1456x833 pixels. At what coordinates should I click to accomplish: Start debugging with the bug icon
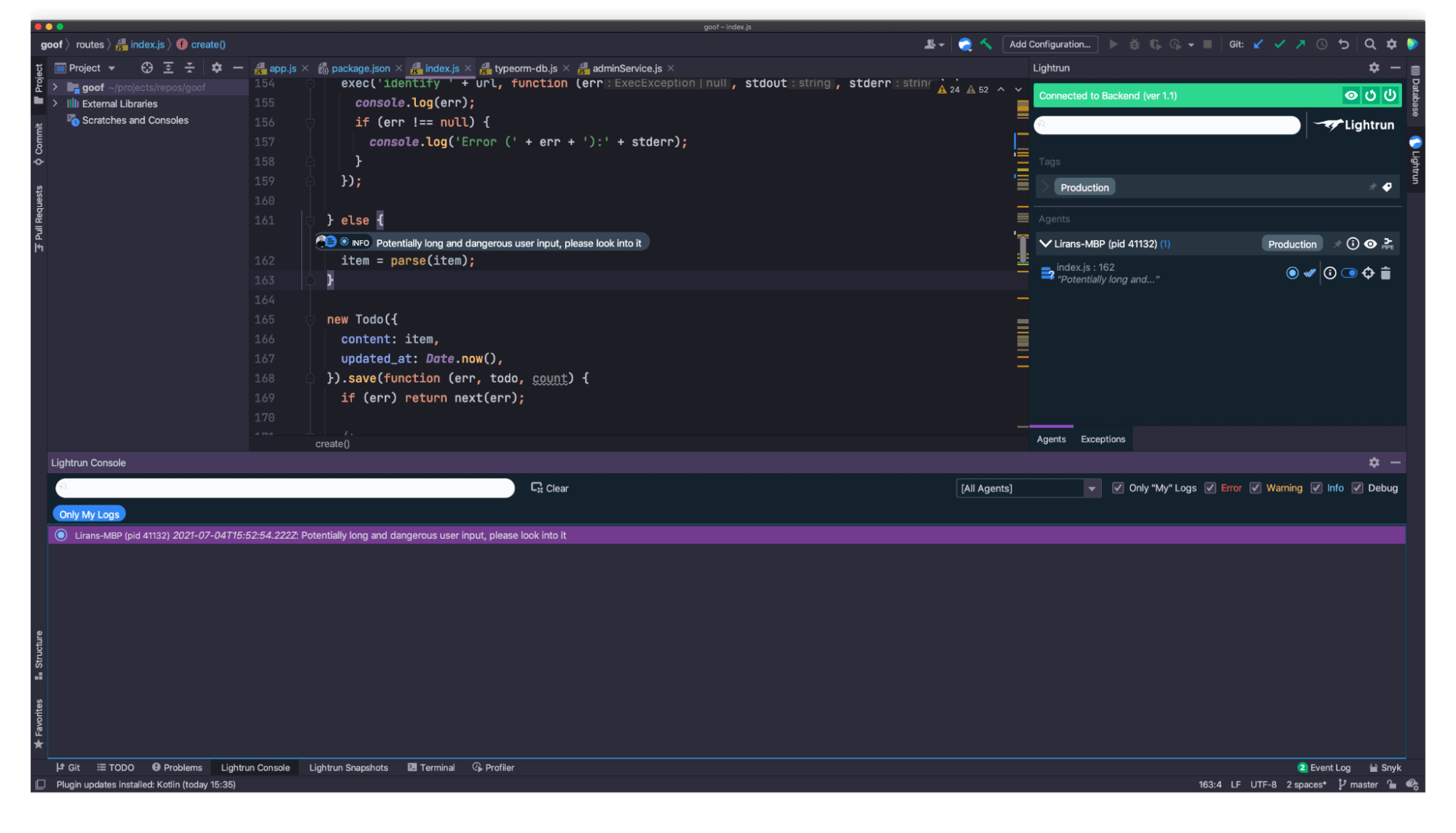click(x=1134, y=44)
